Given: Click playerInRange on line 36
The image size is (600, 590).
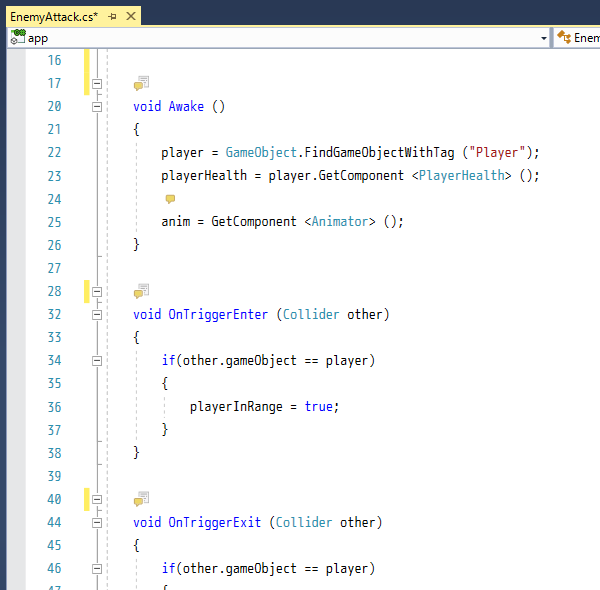Looking at the screenshot, I should tap(236, 407).
